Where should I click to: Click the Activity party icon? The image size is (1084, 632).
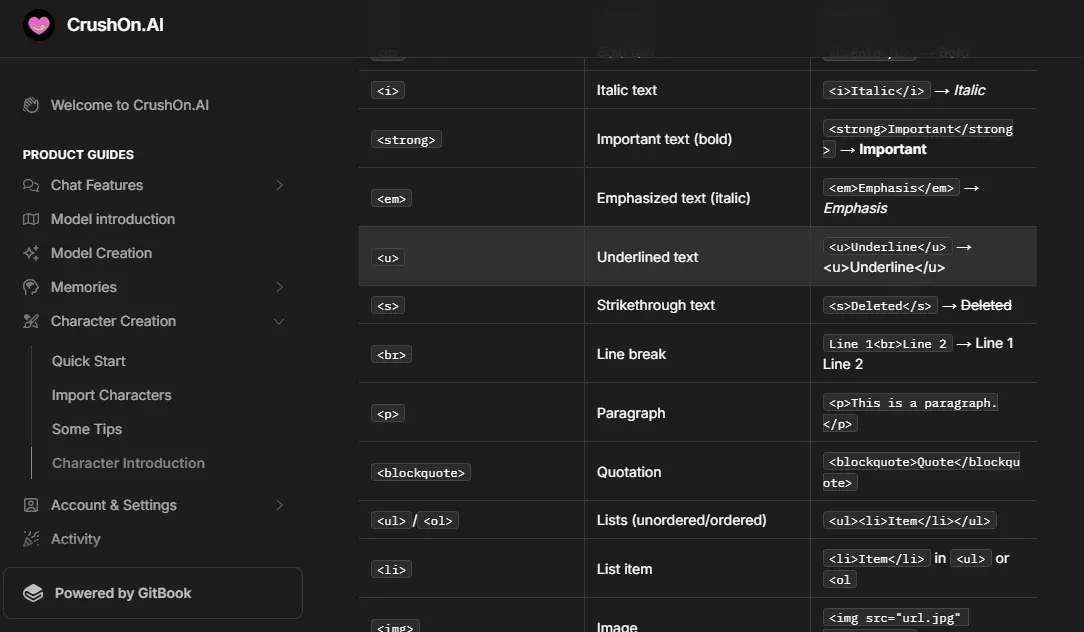tap(31, 539)
